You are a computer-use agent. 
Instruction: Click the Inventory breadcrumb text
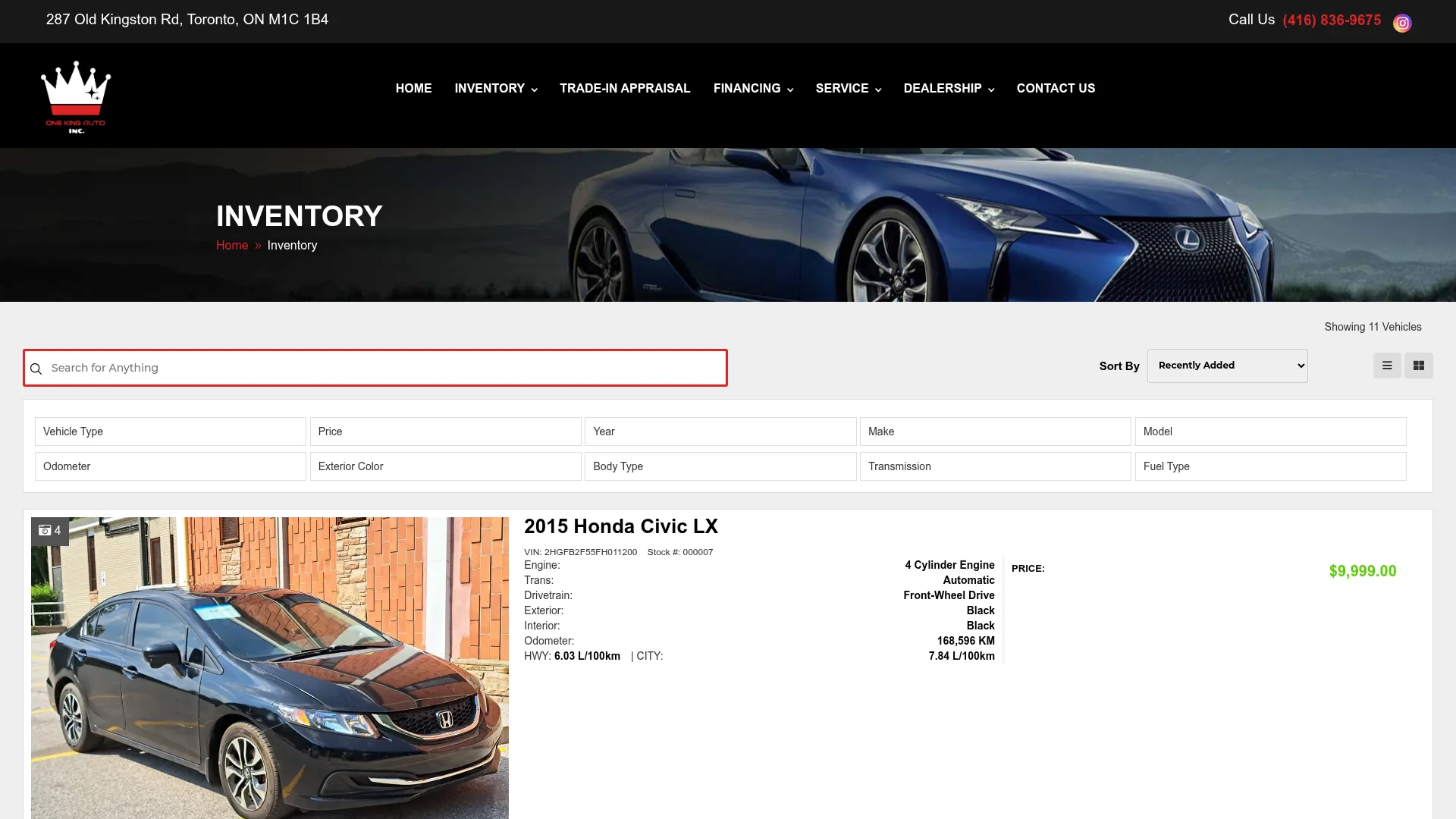click(292, 246)
